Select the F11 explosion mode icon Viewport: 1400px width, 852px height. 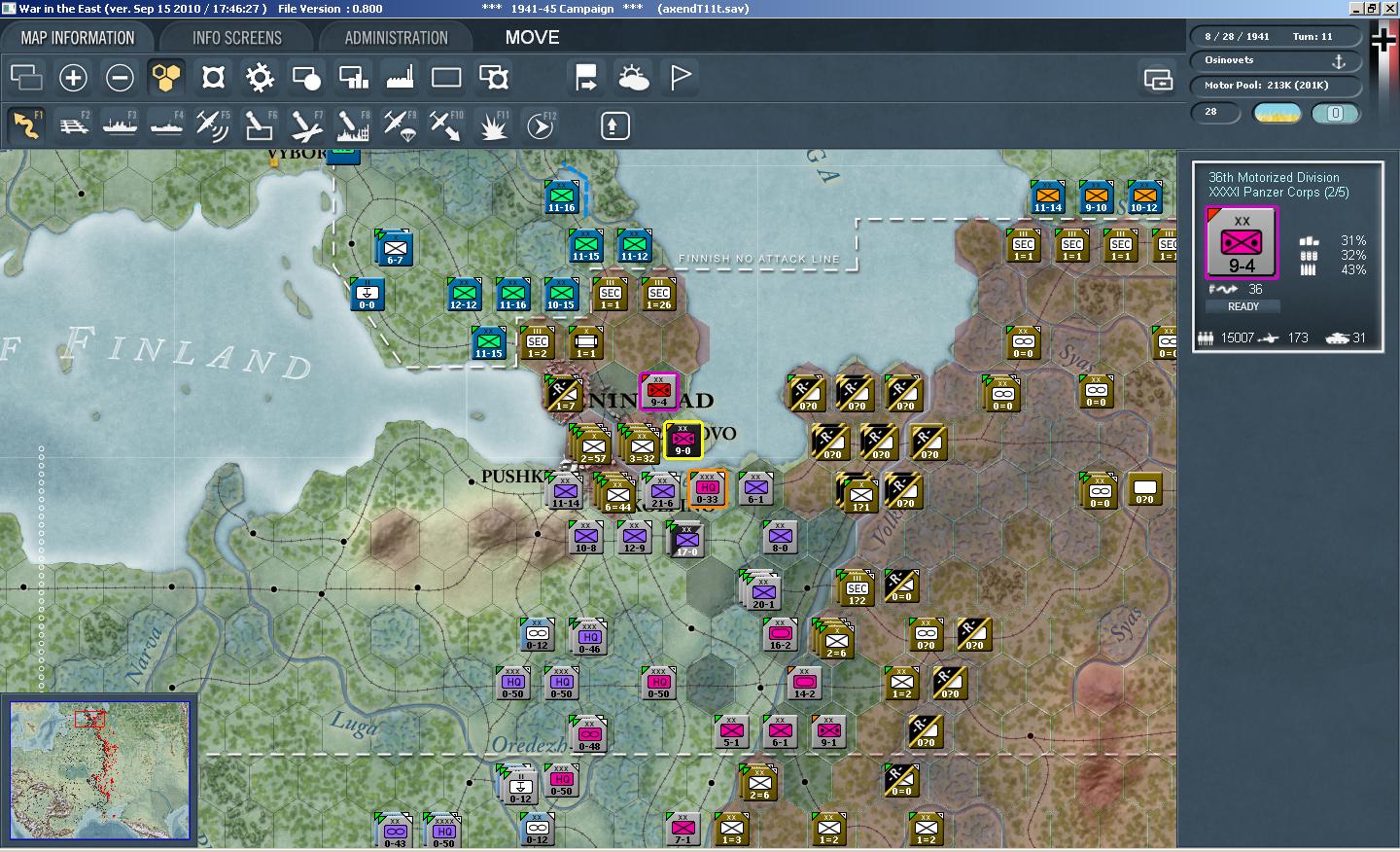[493, 125]
